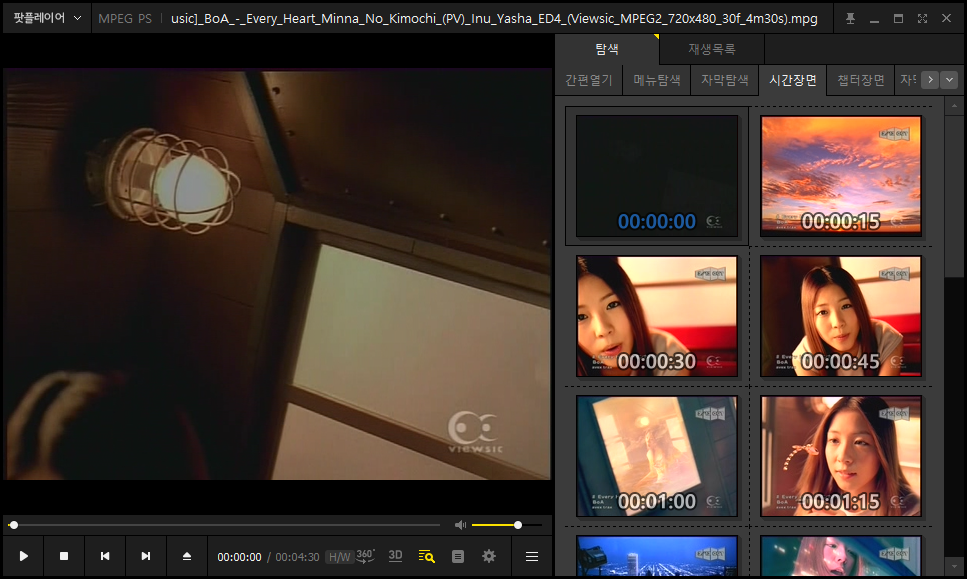Start playback with the Play button
967x579 pixels.
click(23, 556)
